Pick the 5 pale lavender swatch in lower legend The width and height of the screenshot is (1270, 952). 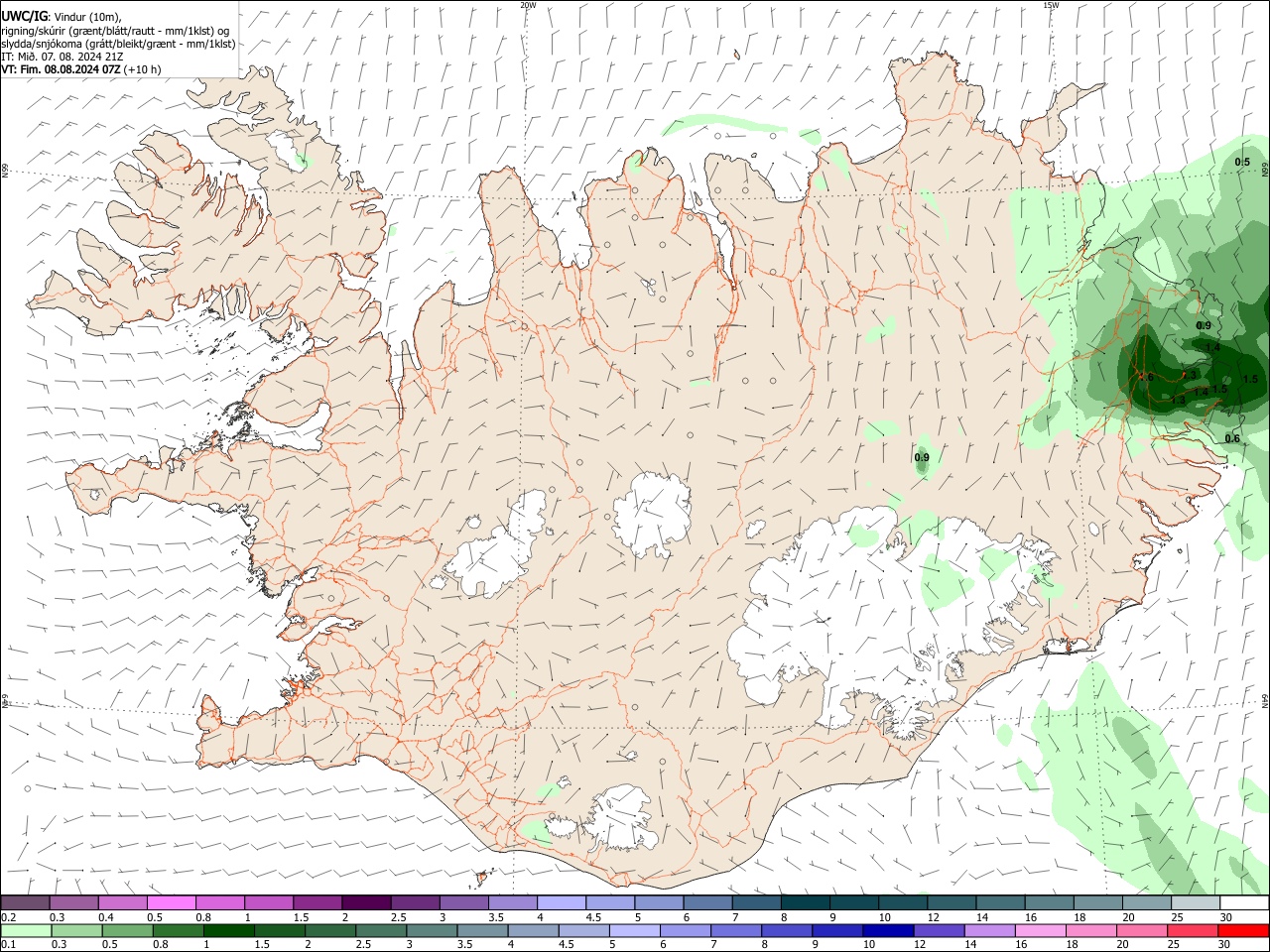634,930
